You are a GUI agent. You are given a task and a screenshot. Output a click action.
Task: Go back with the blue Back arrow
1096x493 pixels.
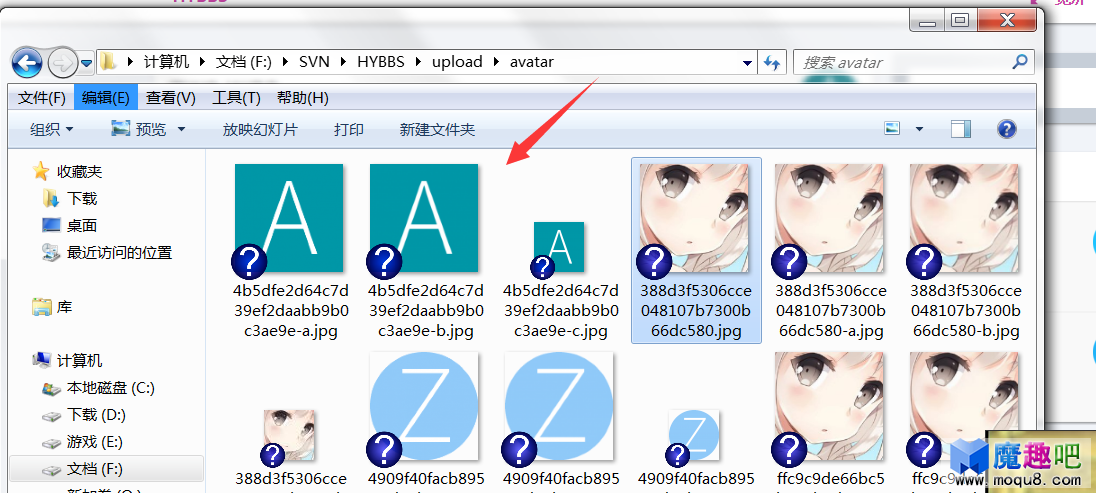click(x=27, y=64)
